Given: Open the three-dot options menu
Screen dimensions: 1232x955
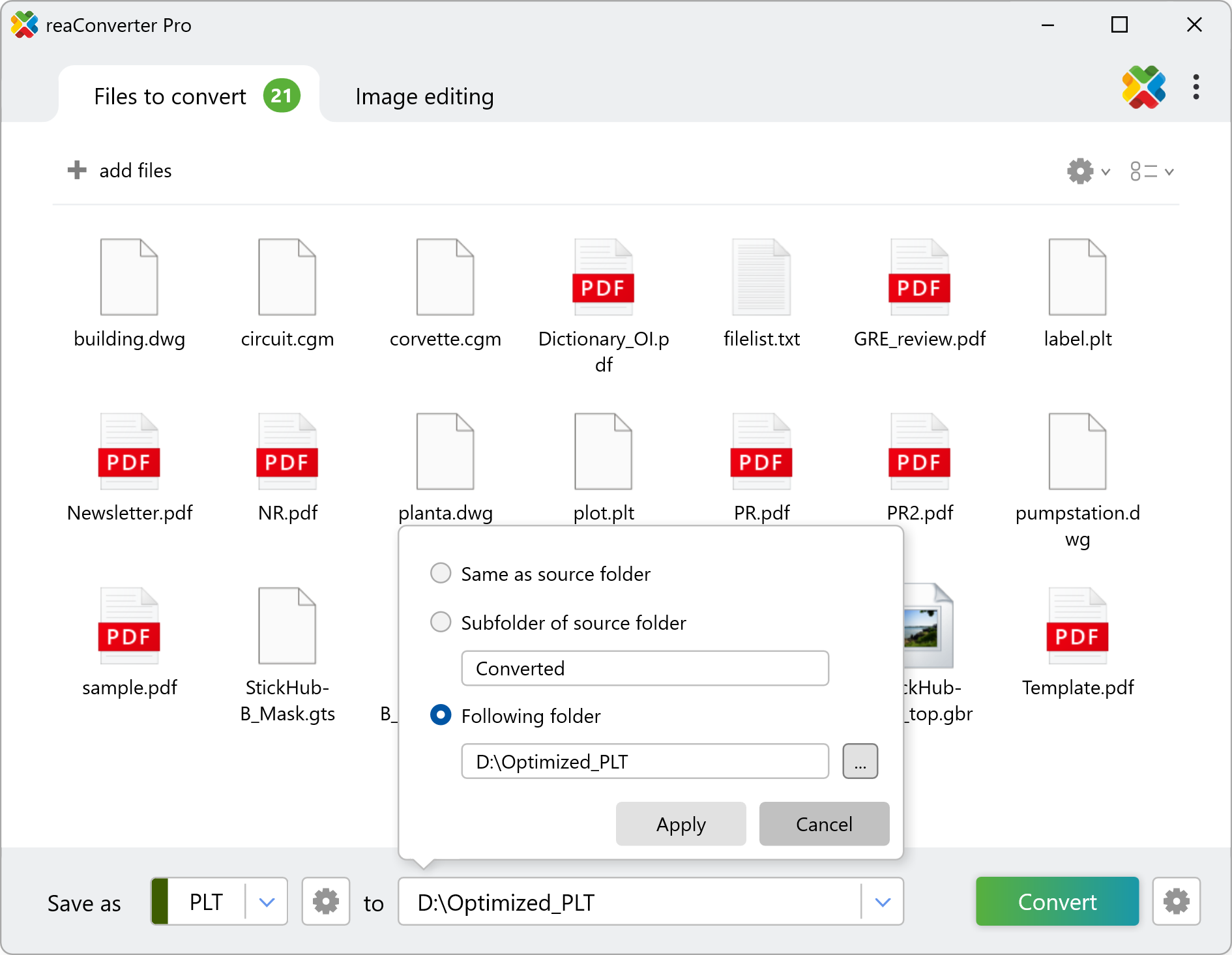Looking at the screenshot, I should click(1195, 87).
